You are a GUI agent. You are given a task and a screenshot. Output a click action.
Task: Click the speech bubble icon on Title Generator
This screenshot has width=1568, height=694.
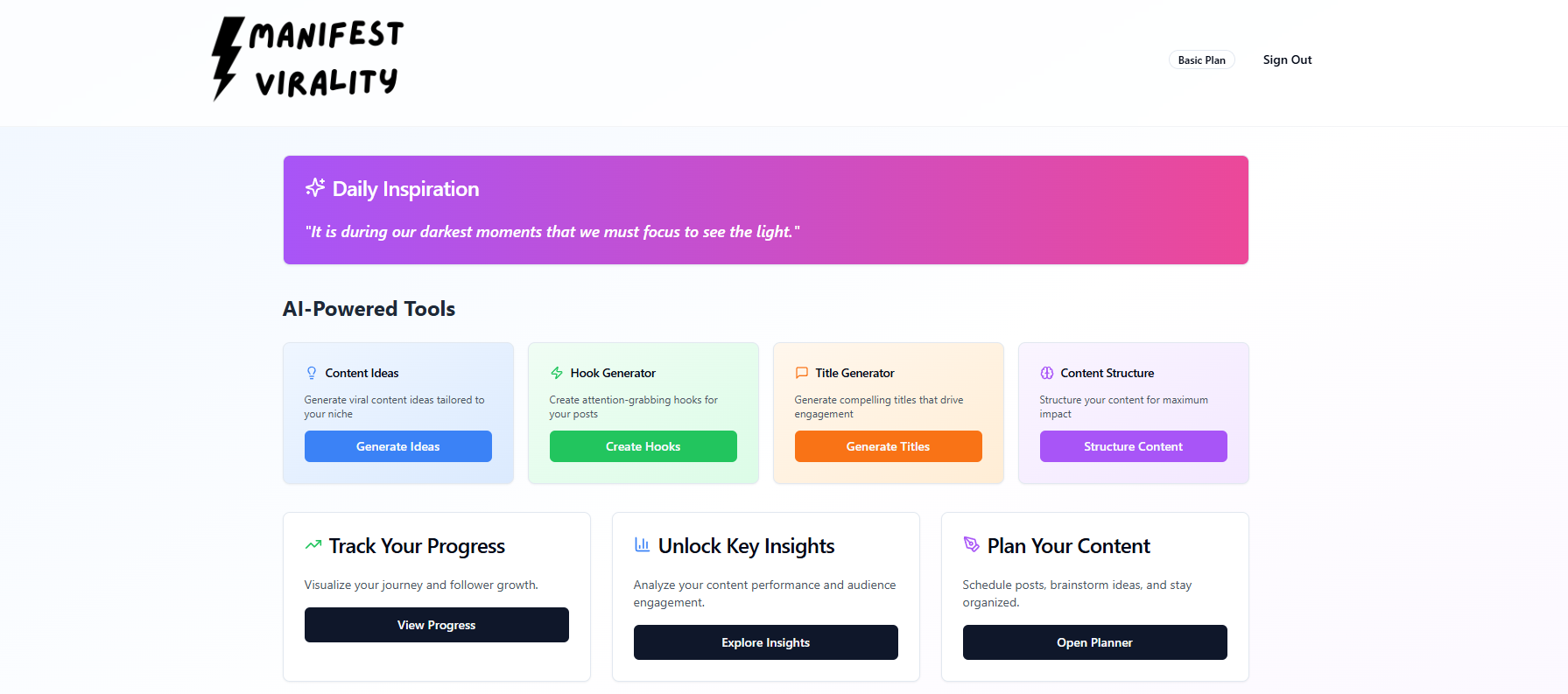pos(802,373)
